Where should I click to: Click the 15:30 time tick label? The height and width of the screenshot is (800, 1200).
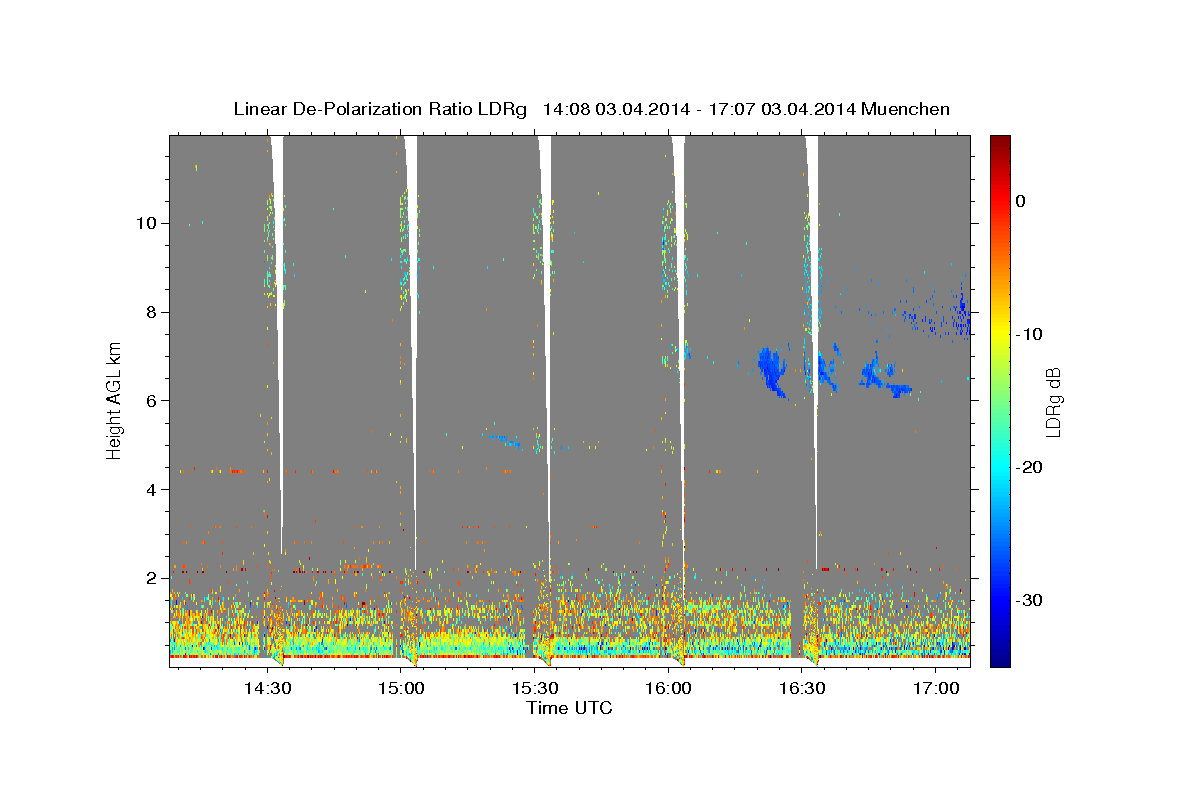535,689
